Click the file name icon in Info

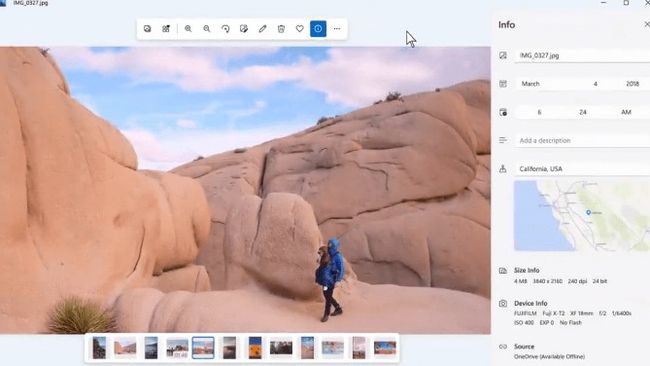click(503, 56)
